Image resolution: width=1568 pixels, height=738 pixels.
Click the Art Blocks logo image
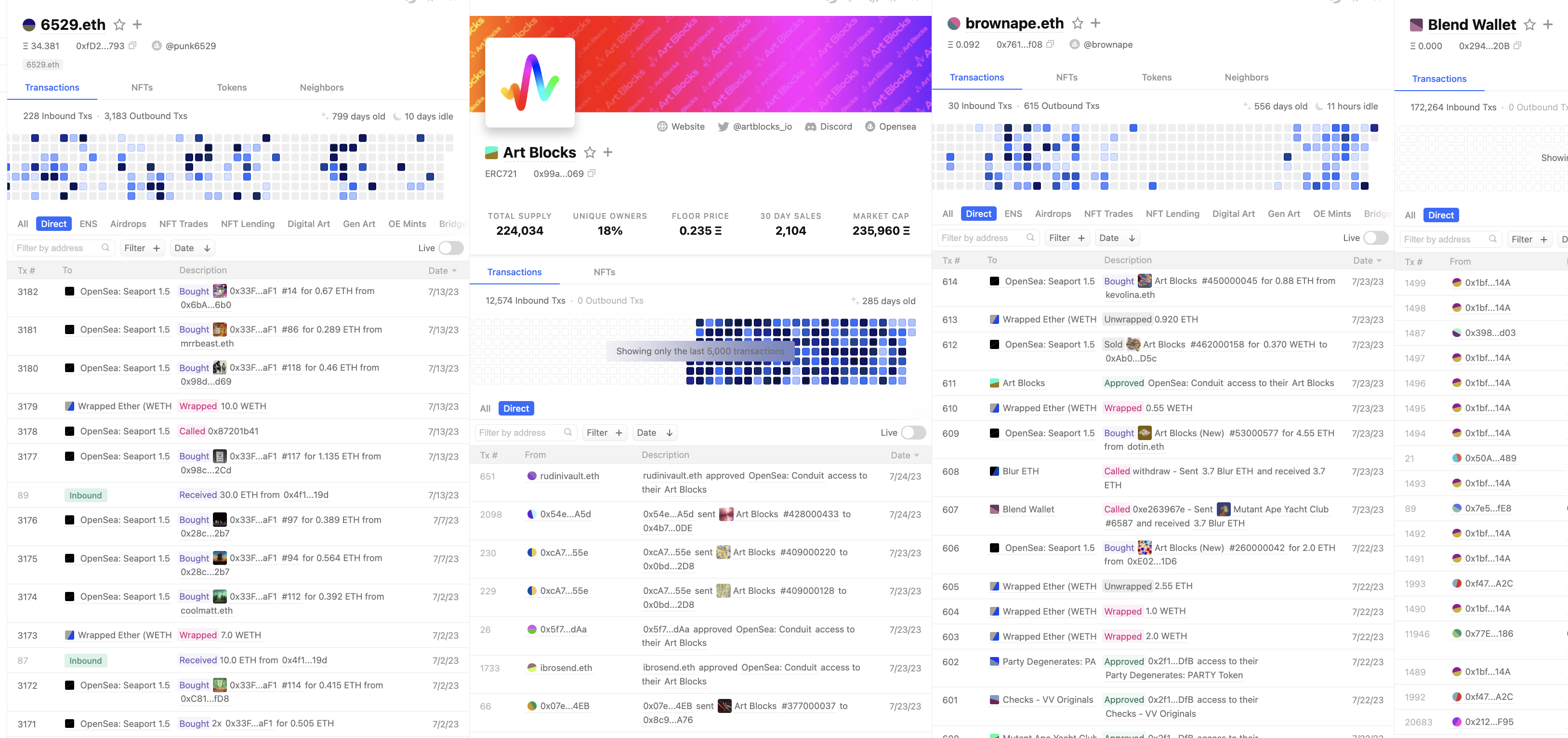(x=529, y=83)
